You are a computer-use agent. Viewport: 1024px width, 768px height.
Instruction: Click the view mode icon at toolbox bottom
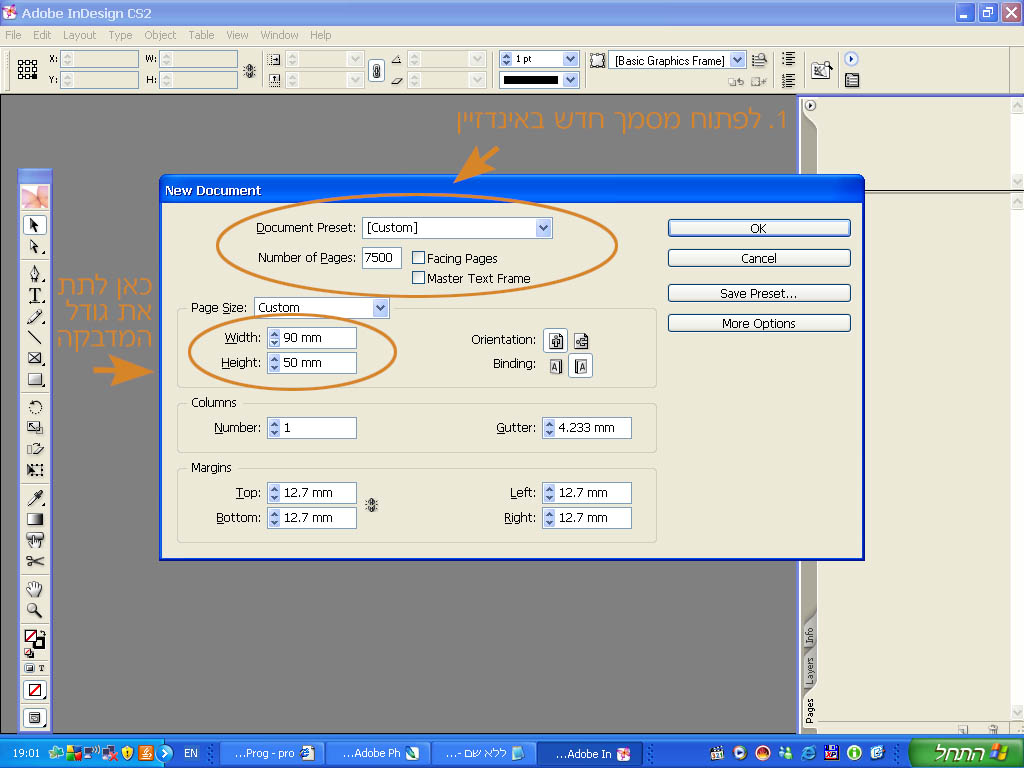(x=35, y=718)
